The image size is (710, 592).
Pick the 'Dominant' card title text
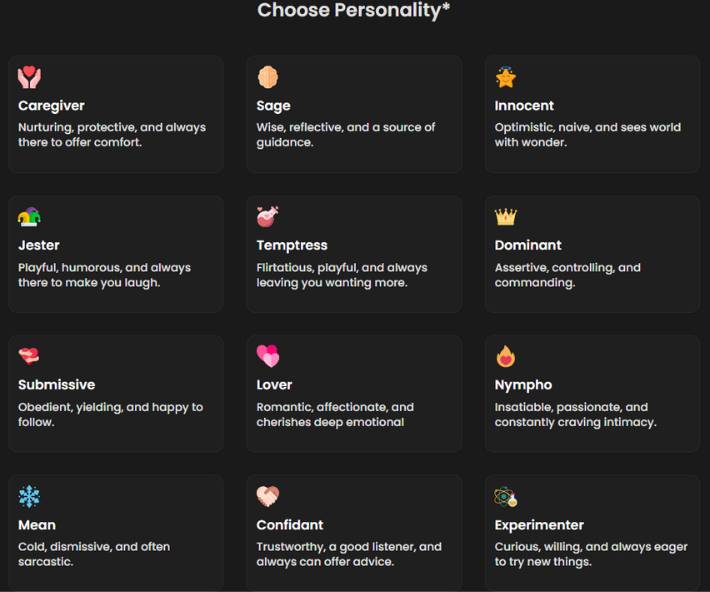coord(528,245)
